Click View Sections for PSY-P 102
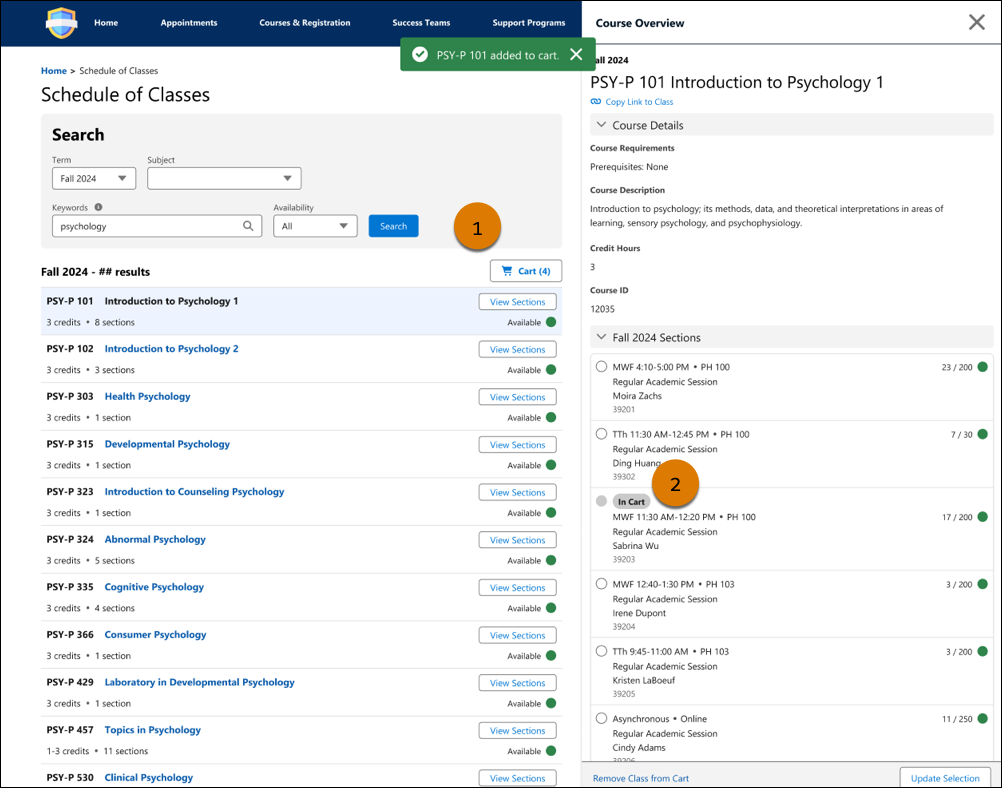The image size is (1002, 788). [x=518, y=350]
